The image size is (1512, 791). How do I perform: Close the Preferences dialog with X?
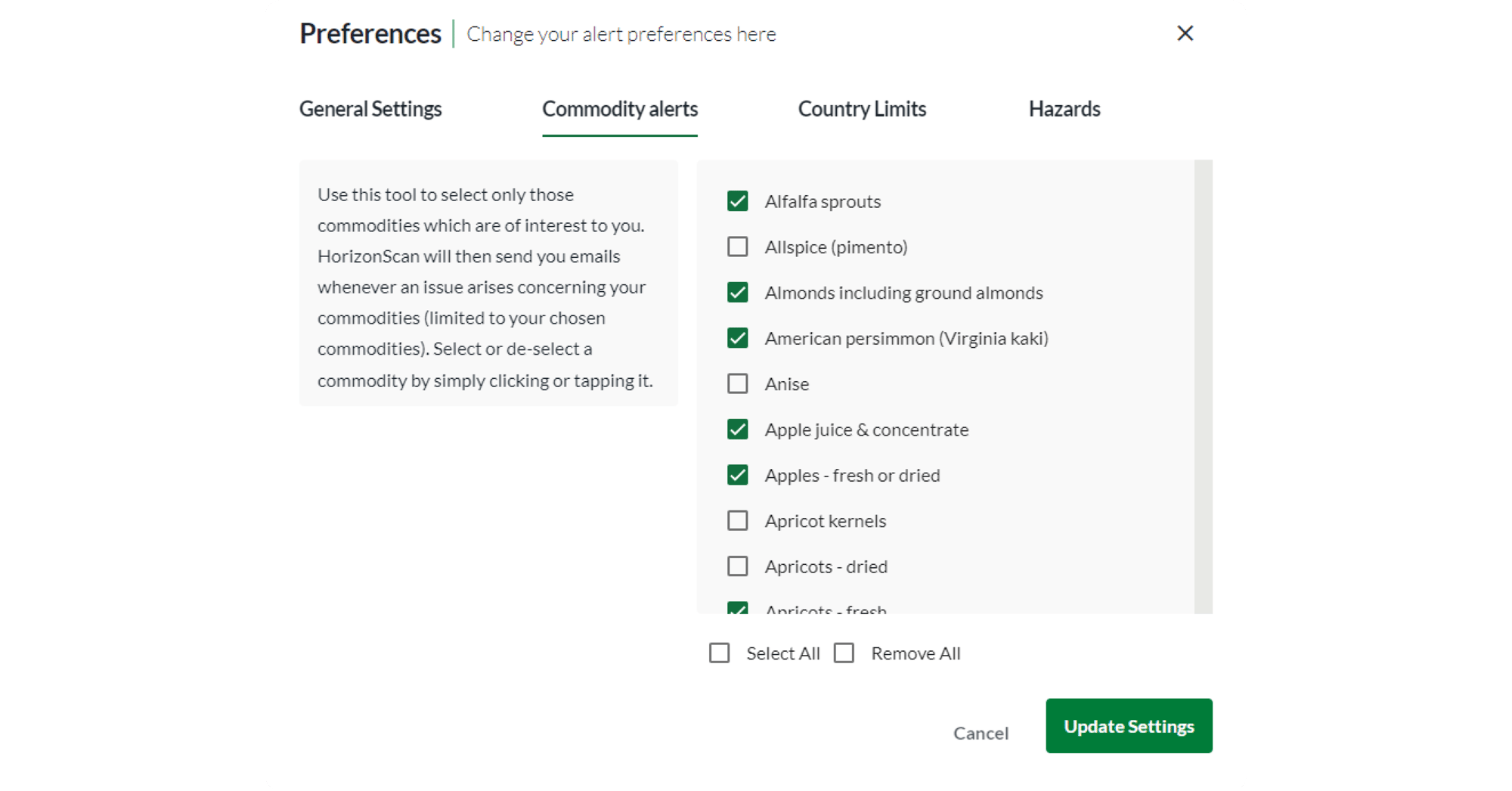point(1185,33)
